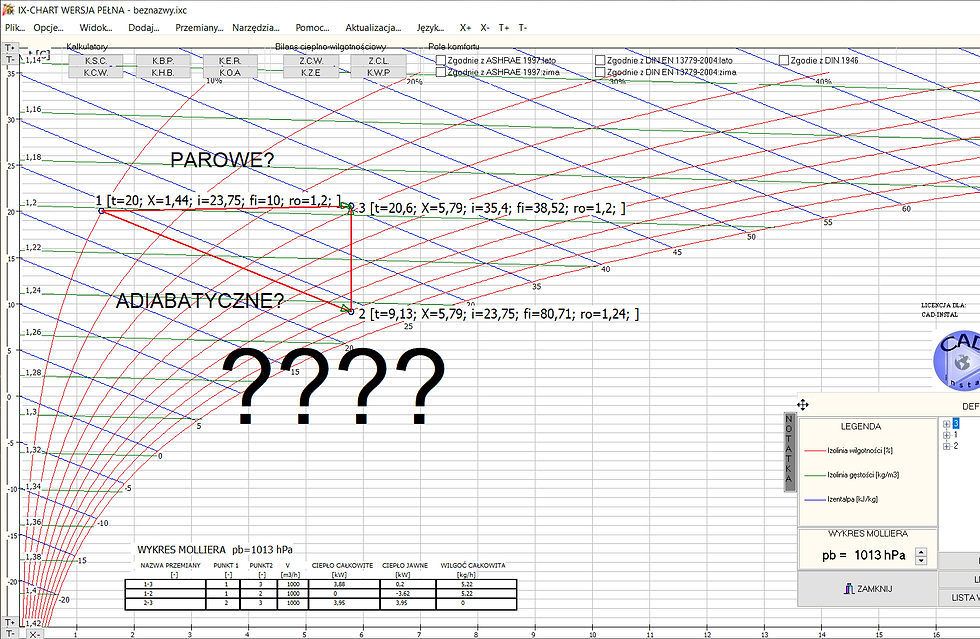Open the K.H.B. calculator
Screen dimensions: 980x639
coord(163,73)
